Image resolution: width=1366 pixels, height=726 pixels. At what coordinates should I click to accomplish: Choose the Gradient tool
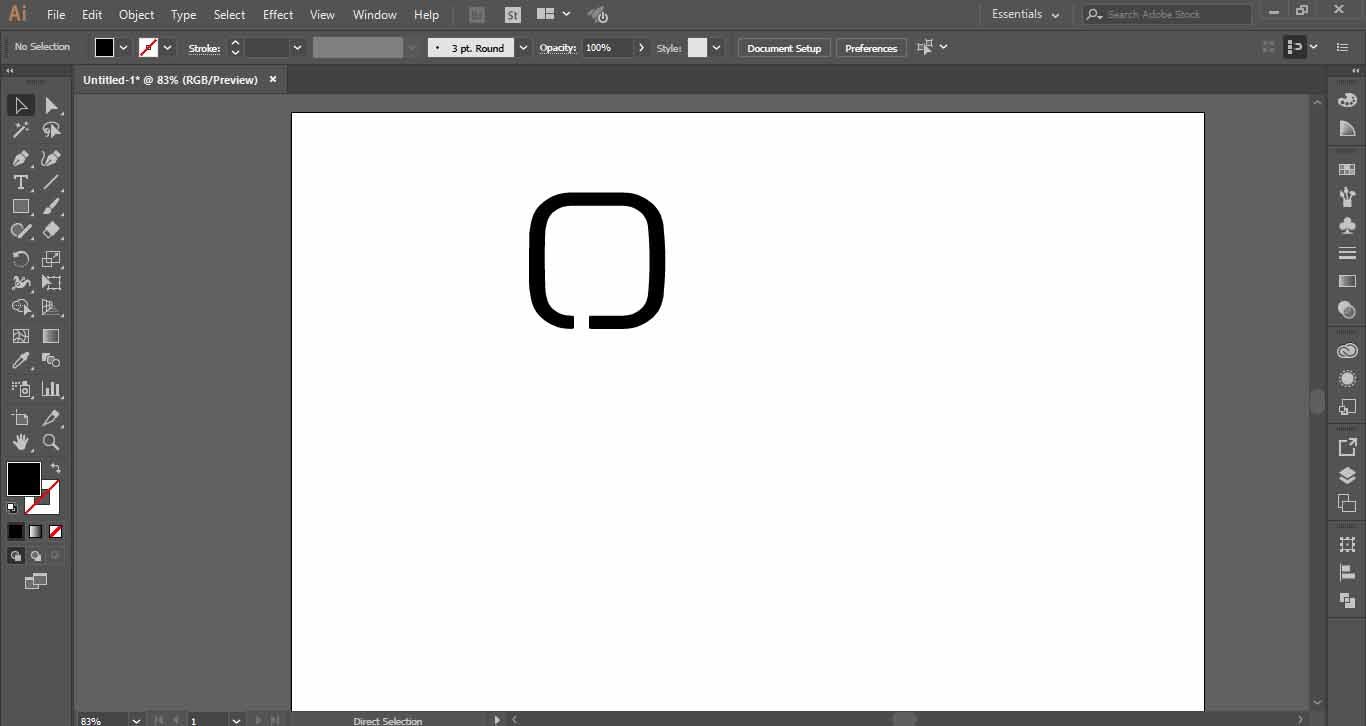[x=51, y=336]
